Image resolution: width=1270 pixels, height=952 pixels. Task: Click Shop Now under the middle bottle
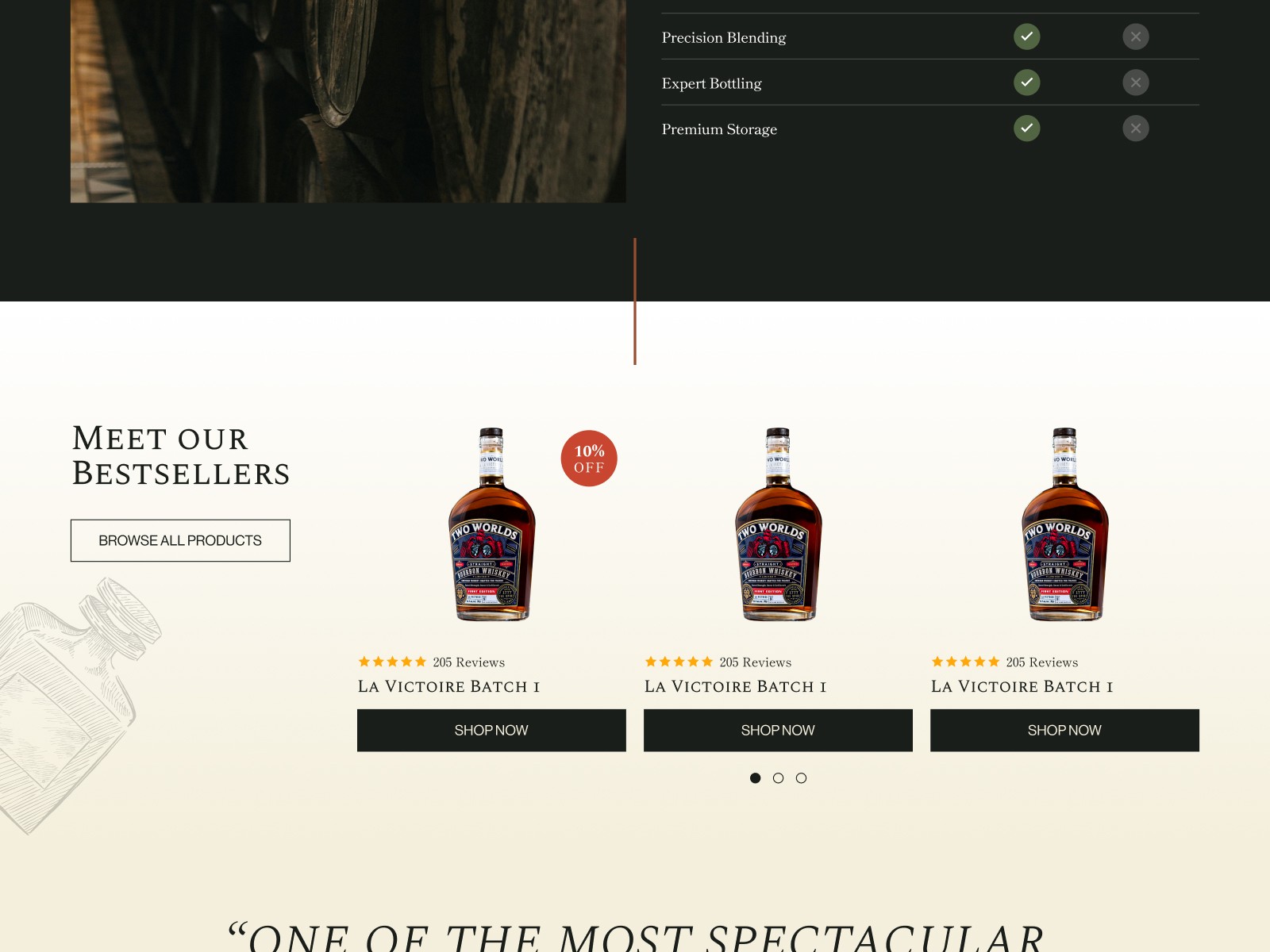[x=778, y=730]
